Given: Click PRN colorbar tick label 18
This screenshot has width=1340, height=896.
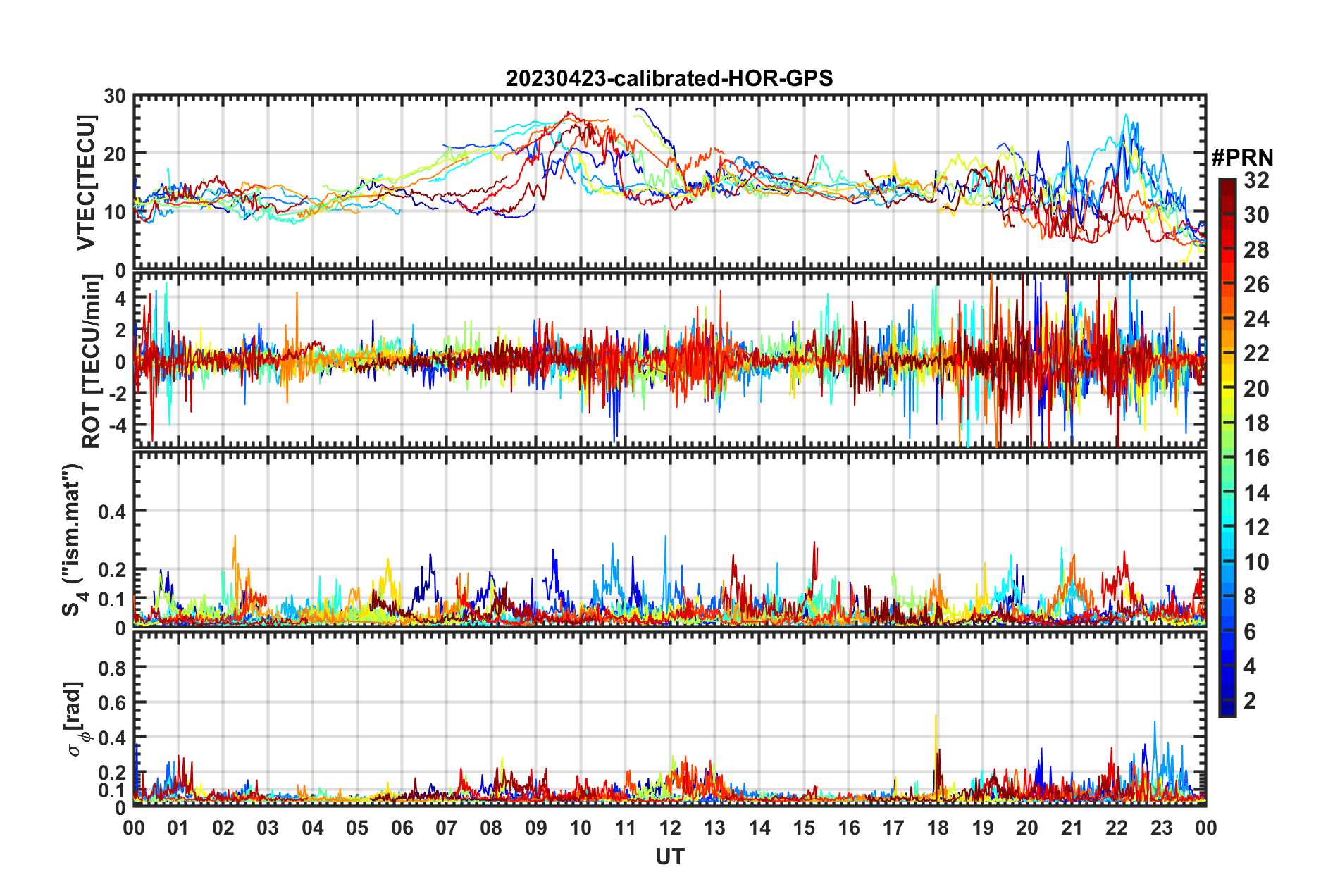Looking at the screenshot, I should [1256, 423].
